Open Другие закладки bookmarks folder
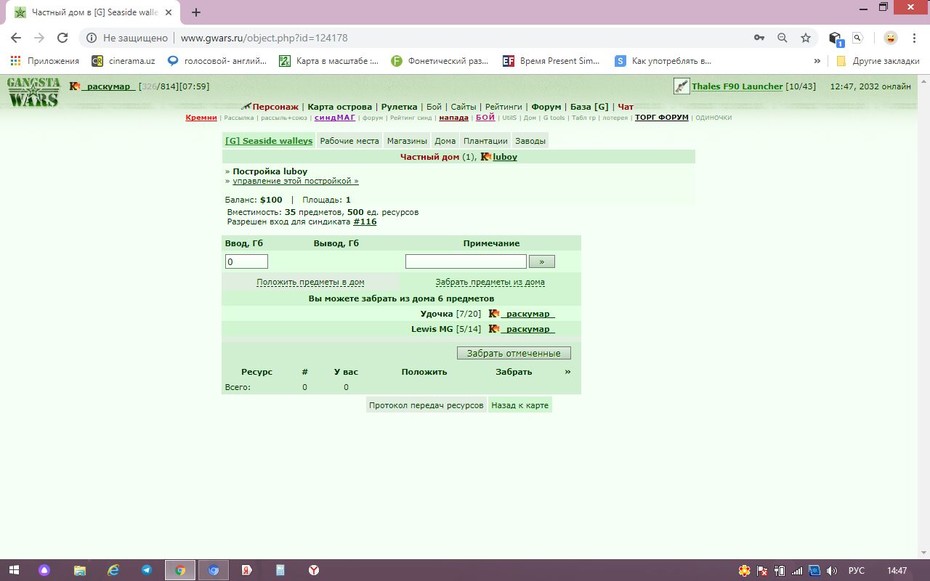 click(x=878, y=60)
